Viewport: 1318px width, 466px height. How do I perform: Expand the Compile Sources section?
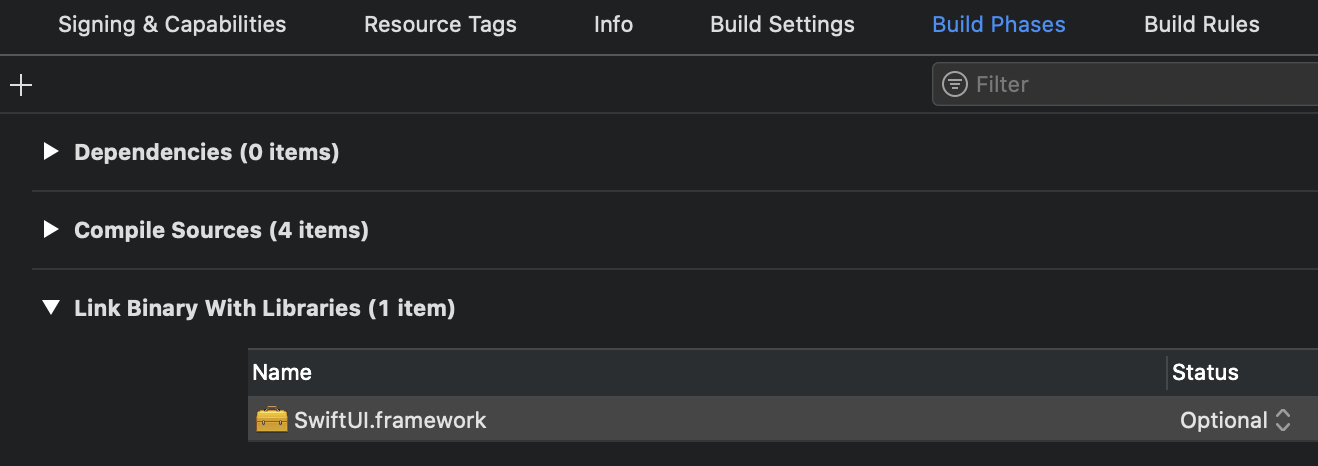51,230
